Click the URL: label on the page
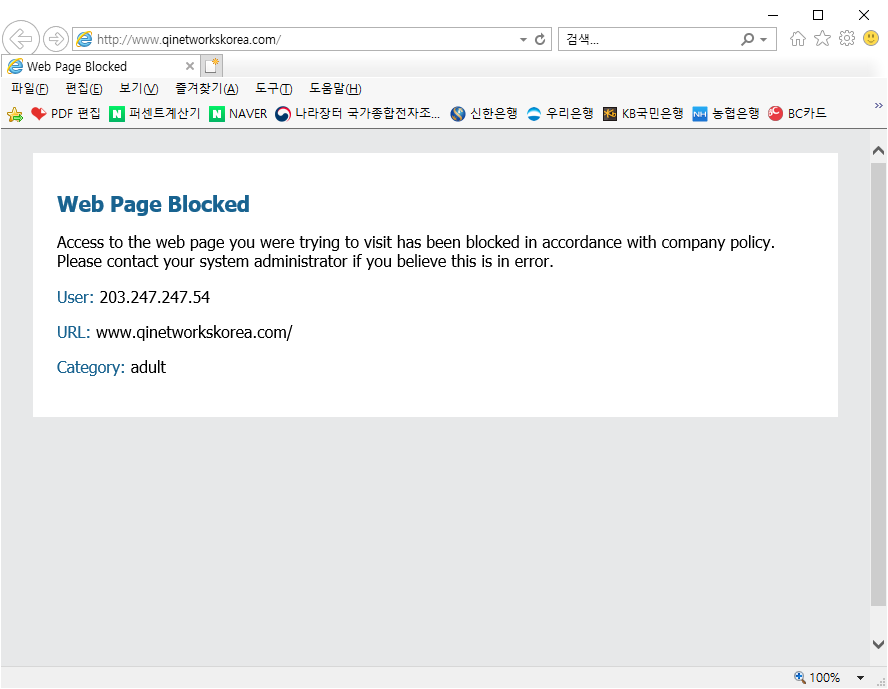This screenshot has width=888, height=689. 74,332
